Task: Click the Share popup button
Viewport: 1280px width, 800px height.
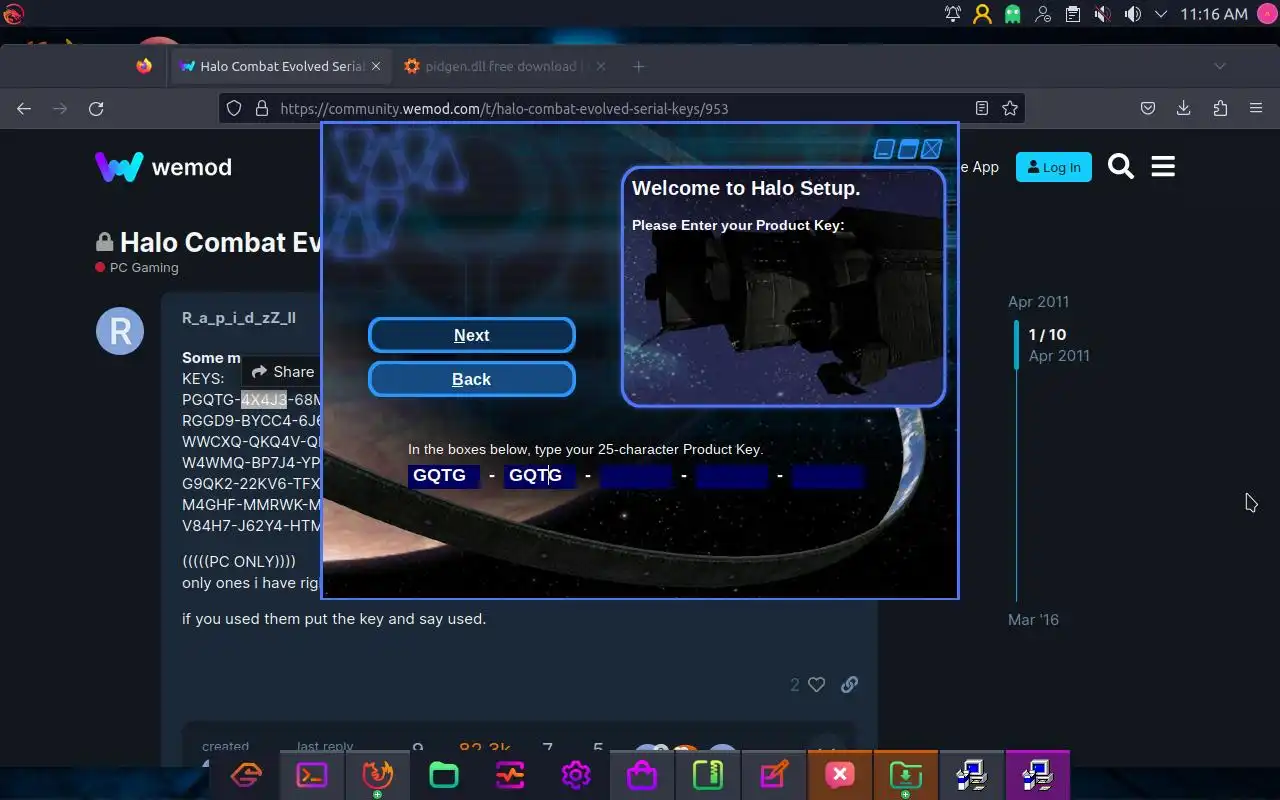Action: [283, 372]
